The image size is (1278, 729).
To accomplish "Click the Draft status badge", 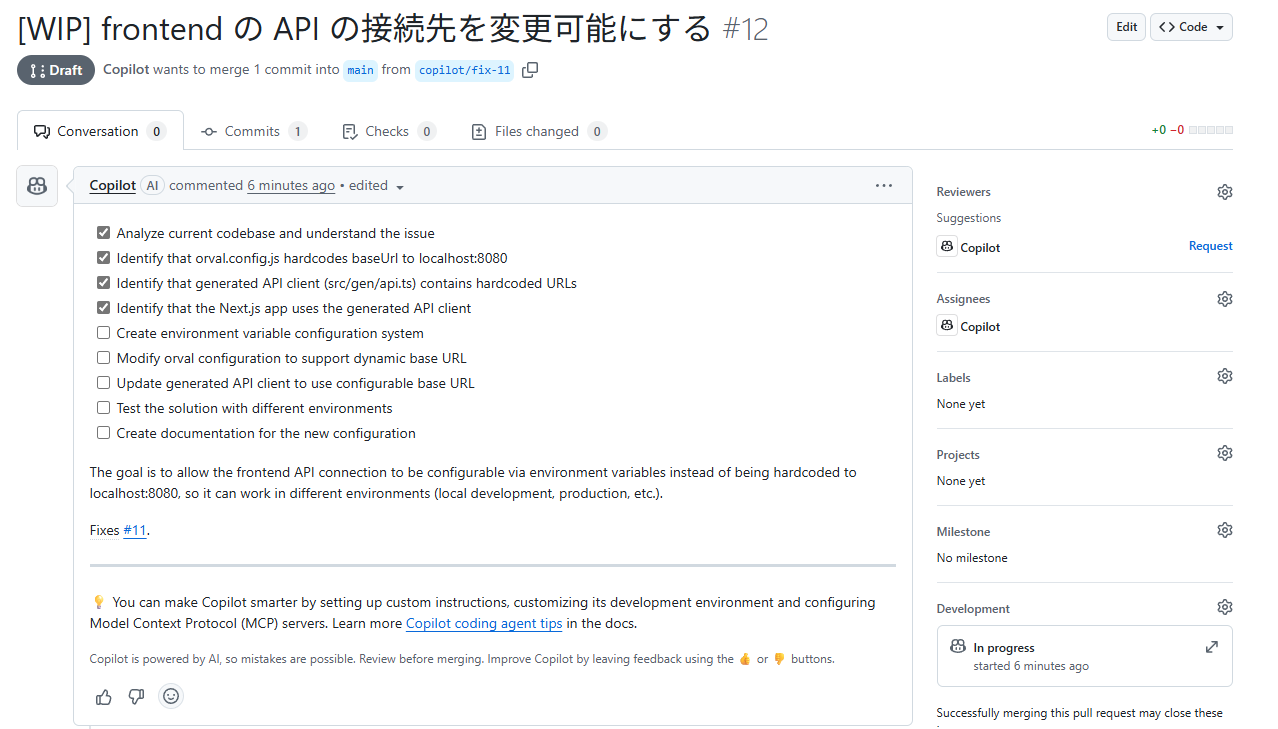I will tap(56, 70).
